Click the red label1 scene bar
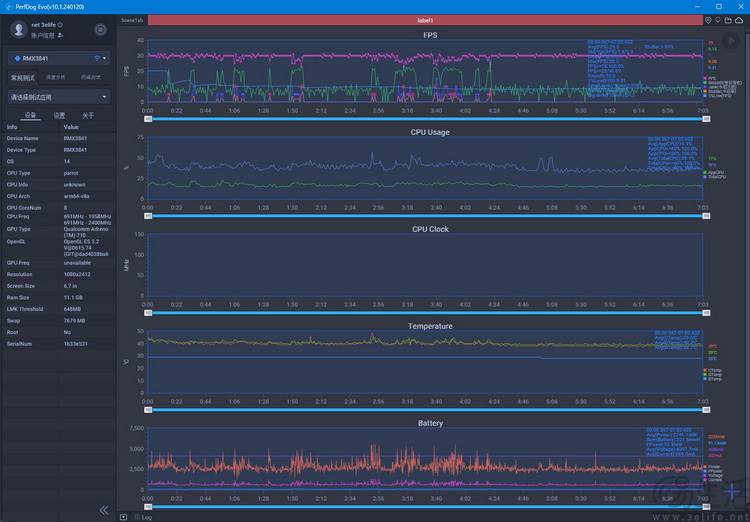 coord(425,20)
